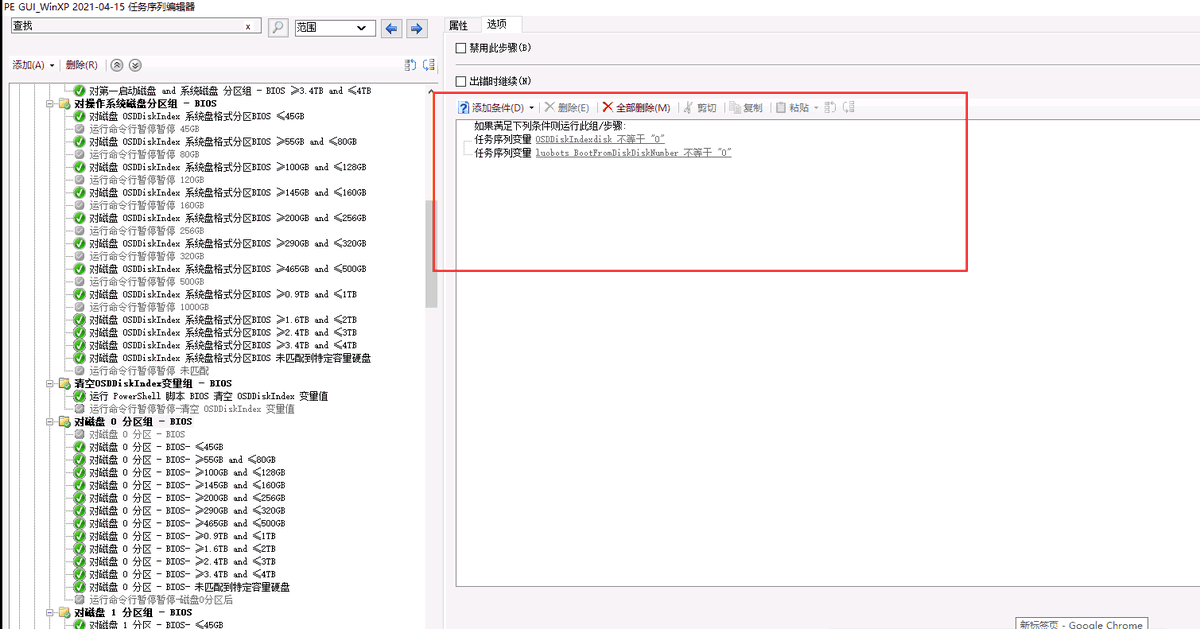Click folder icon of 对操作系统磁盘分区组 - BIOS
1200x629 pixels.
(65, 103)
